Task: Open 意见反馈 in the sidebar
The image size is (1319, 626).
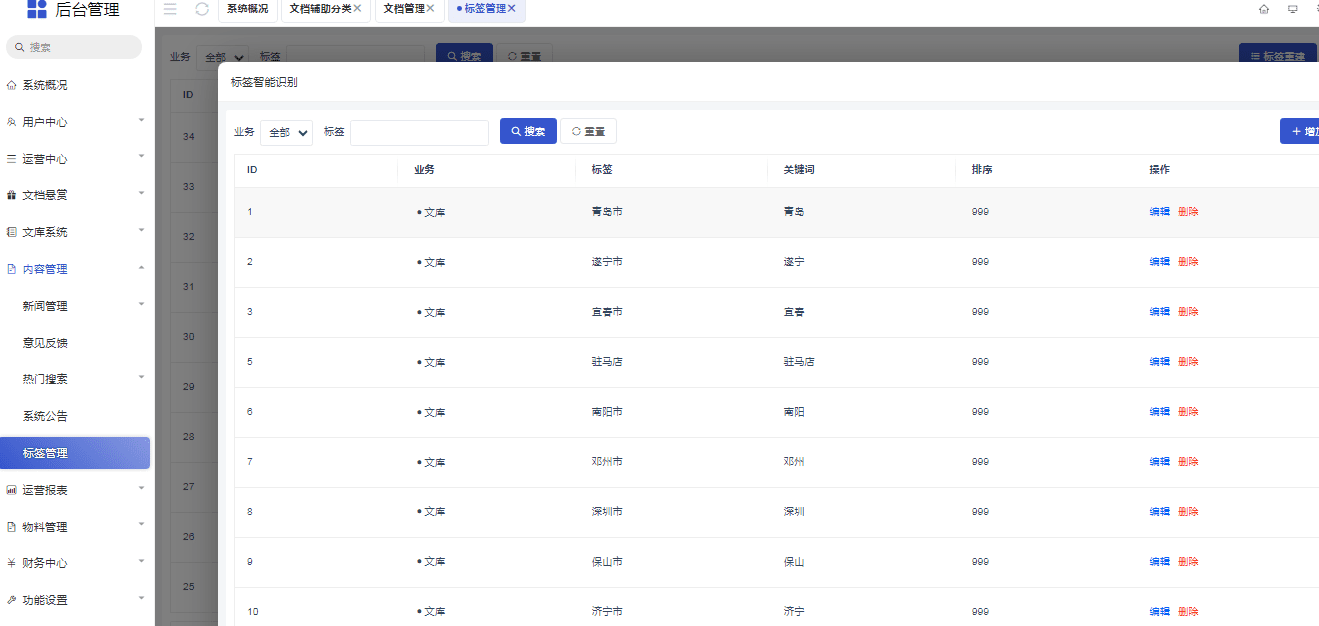Action: [x=45, y=343]
